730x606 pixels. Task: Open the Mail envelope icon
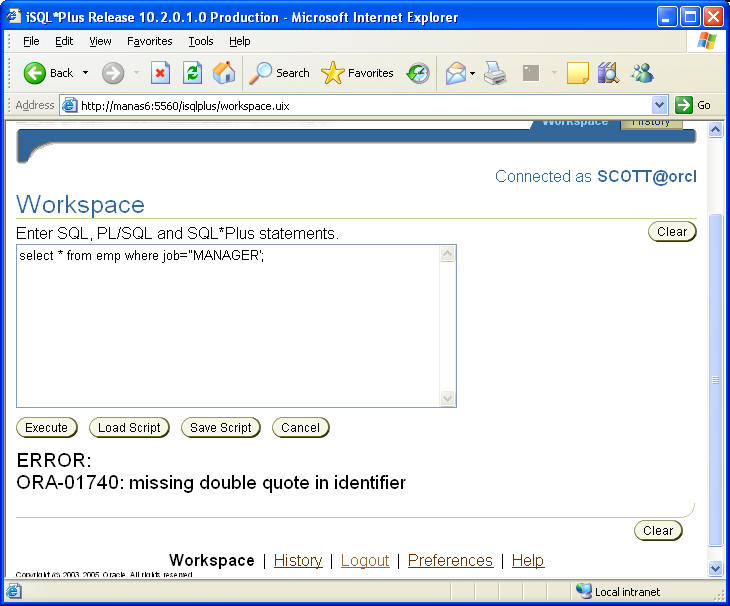click(x=456, y=73)
